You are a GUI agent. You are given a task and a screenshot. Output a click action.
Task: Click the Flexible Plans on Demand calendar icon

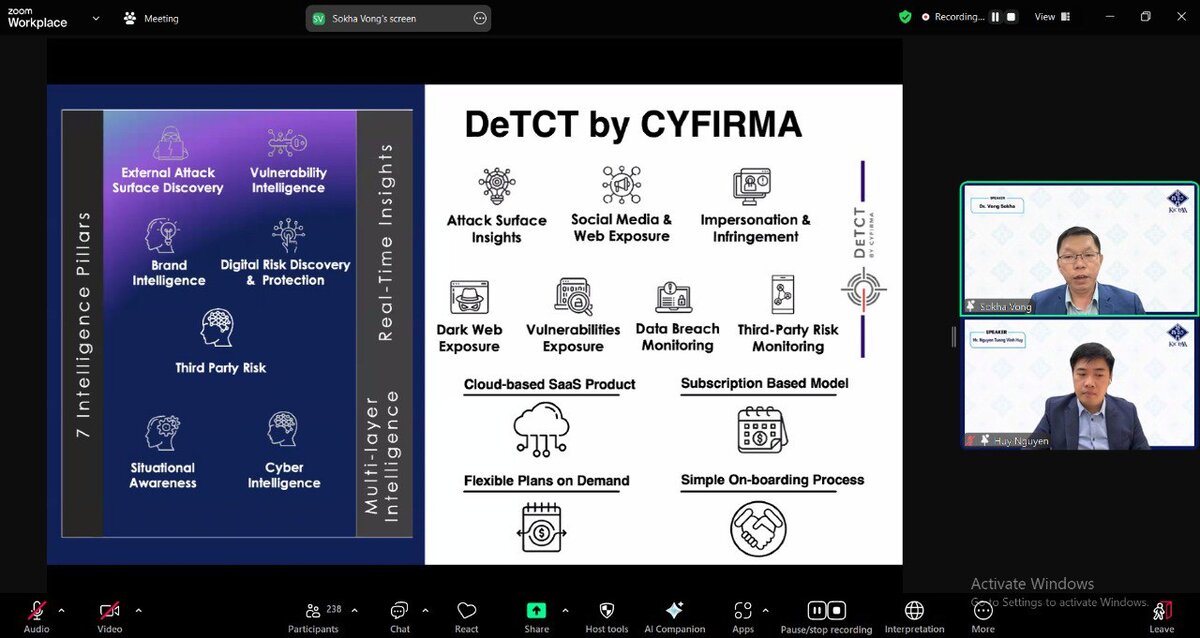541,528
